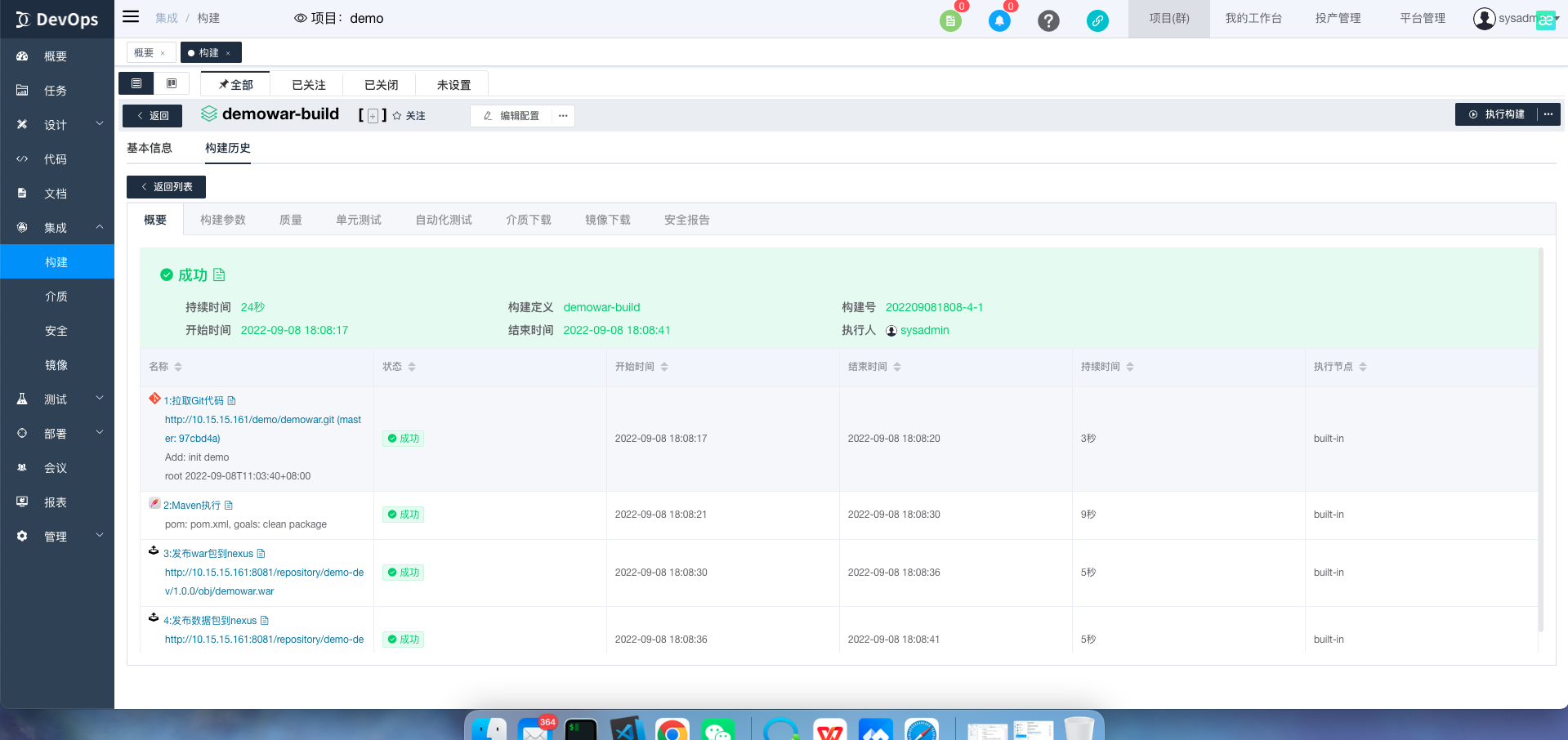Click the hamburger menu icon
Viewport: 1568px width, 740px height.
131,17
